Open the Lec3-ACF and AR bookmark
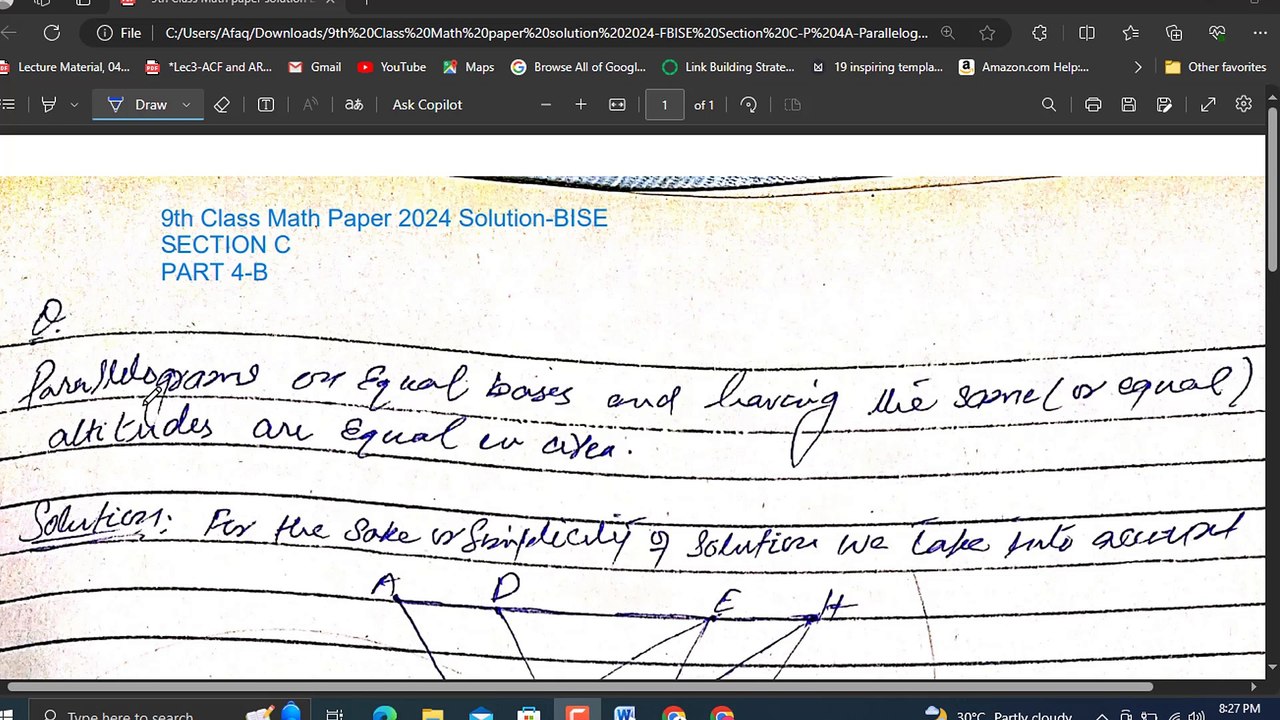This screenshot has height=720, width=1280. pyautogui.click(x=209, y=67)
